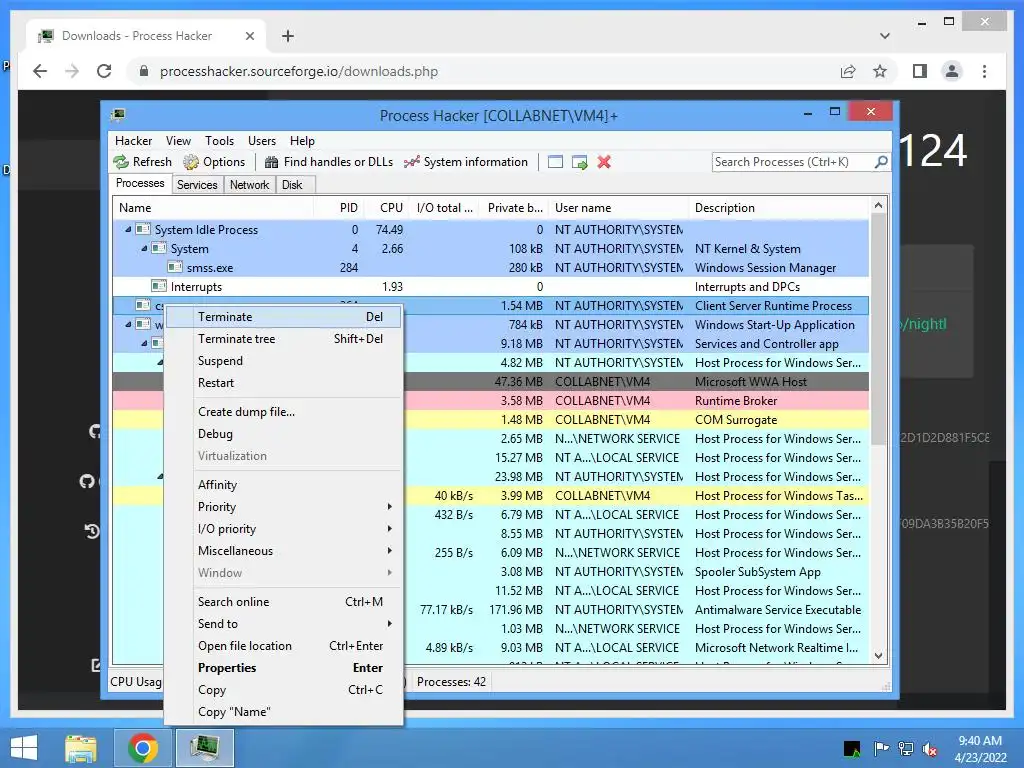Screen dimensions: 1024x768
Task: Click the find window and thread icon
Action: click(579, 162)
